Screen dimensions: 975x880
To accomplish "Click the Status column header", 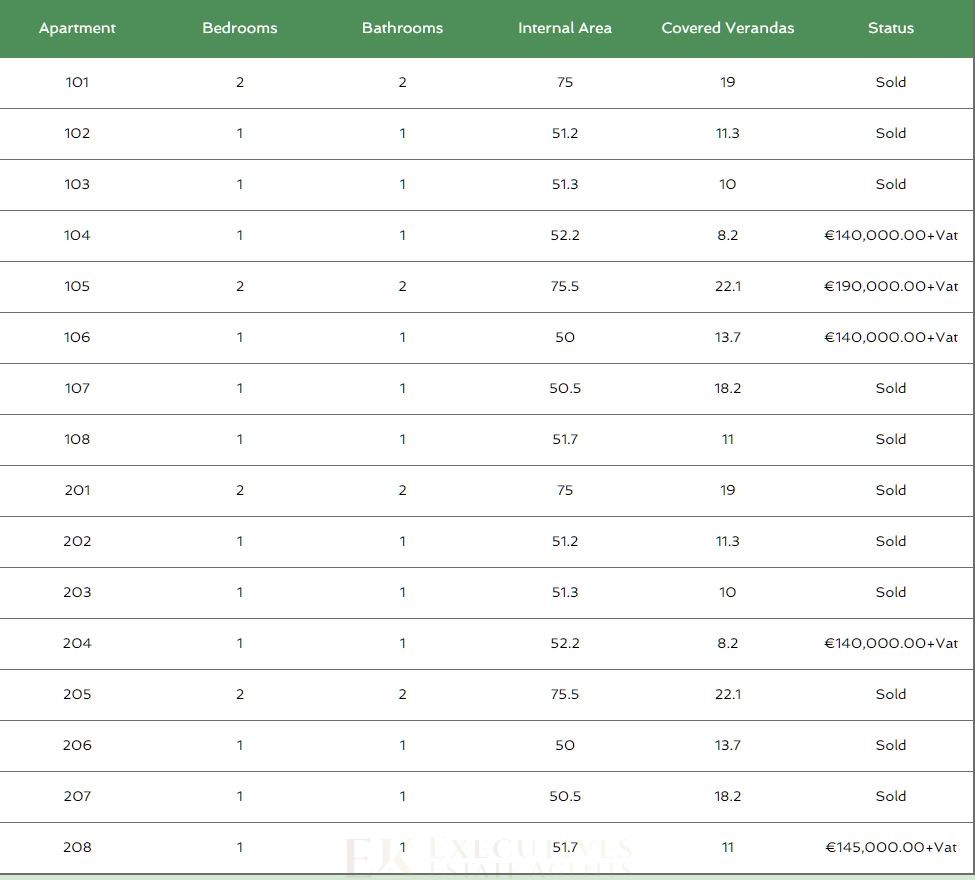I will (890, 28).
